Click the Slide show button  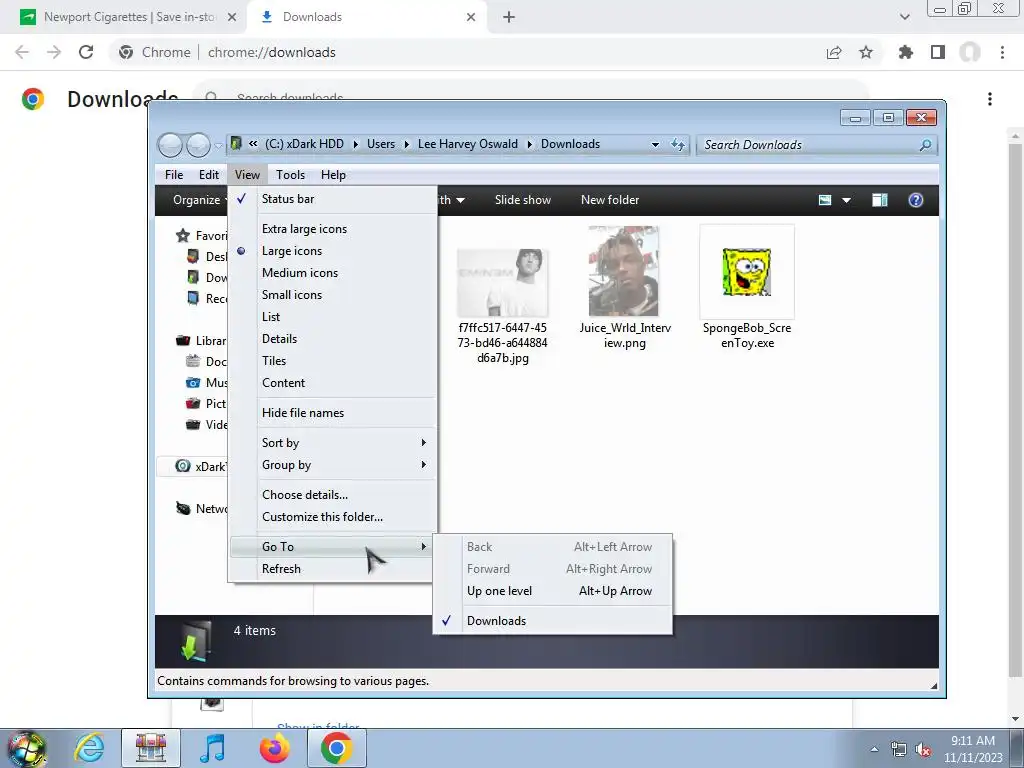(x=522, y=200)
